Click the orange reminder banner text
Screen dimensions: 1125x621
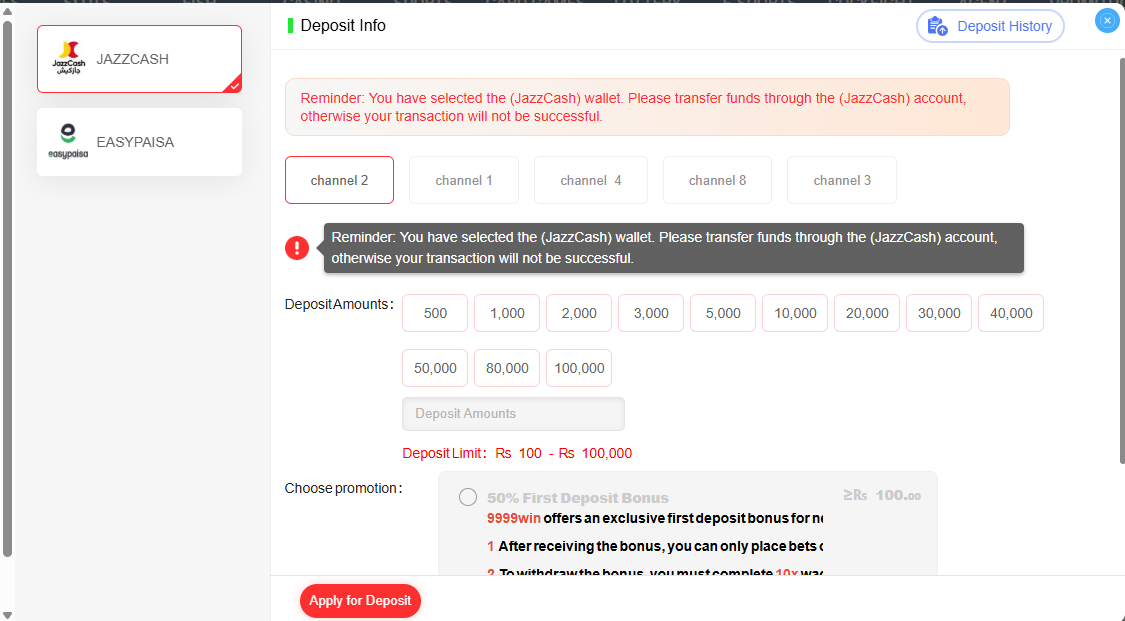coord(633,107)
